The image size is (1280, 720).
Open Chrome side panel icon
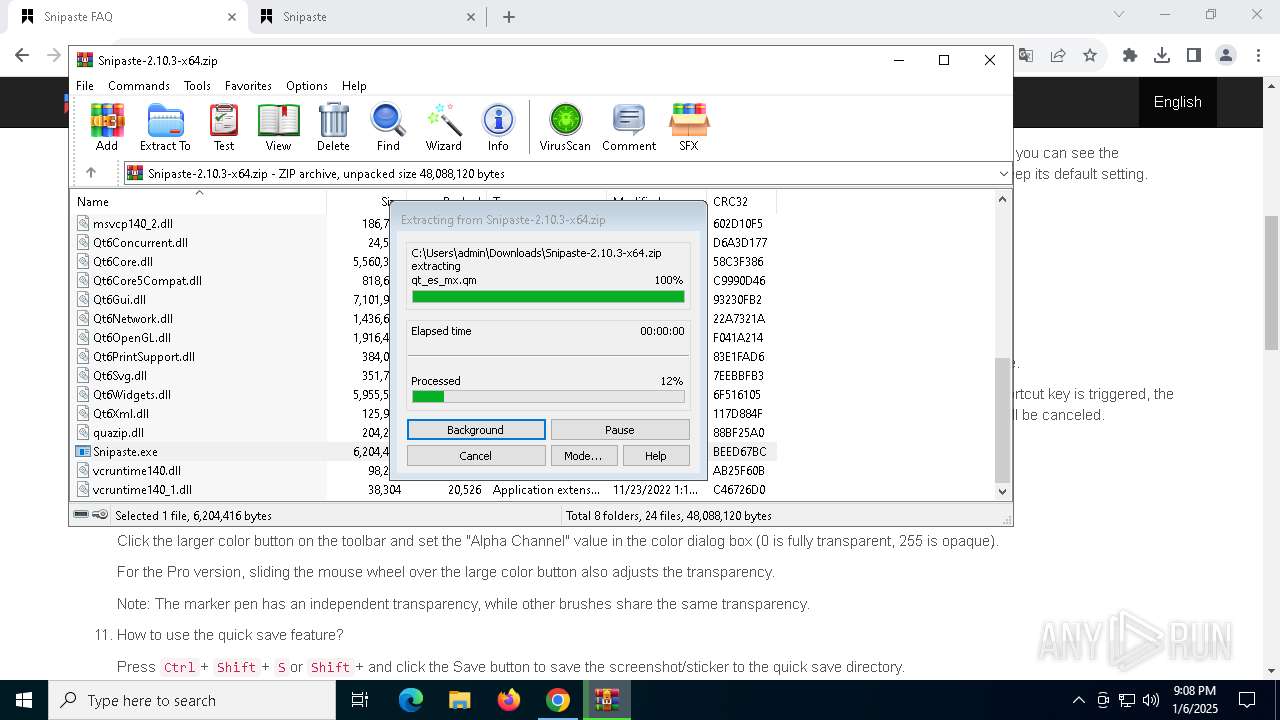(x=1194, y=55)
